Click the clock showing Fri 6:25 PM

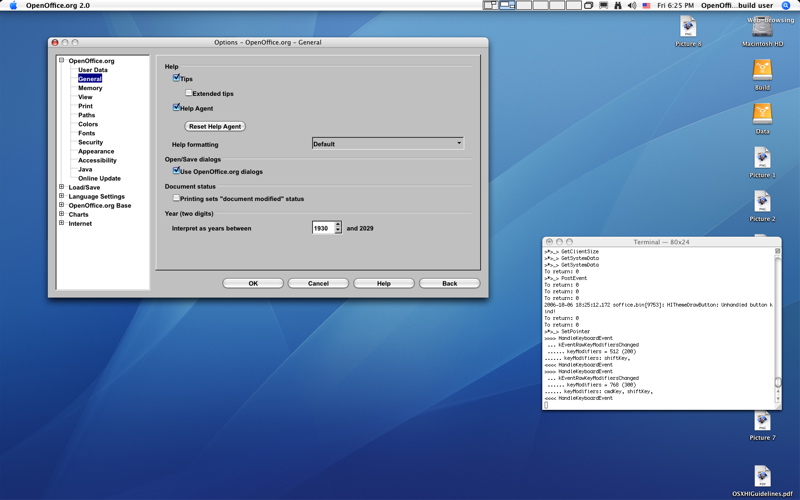[x=676, y=6]
